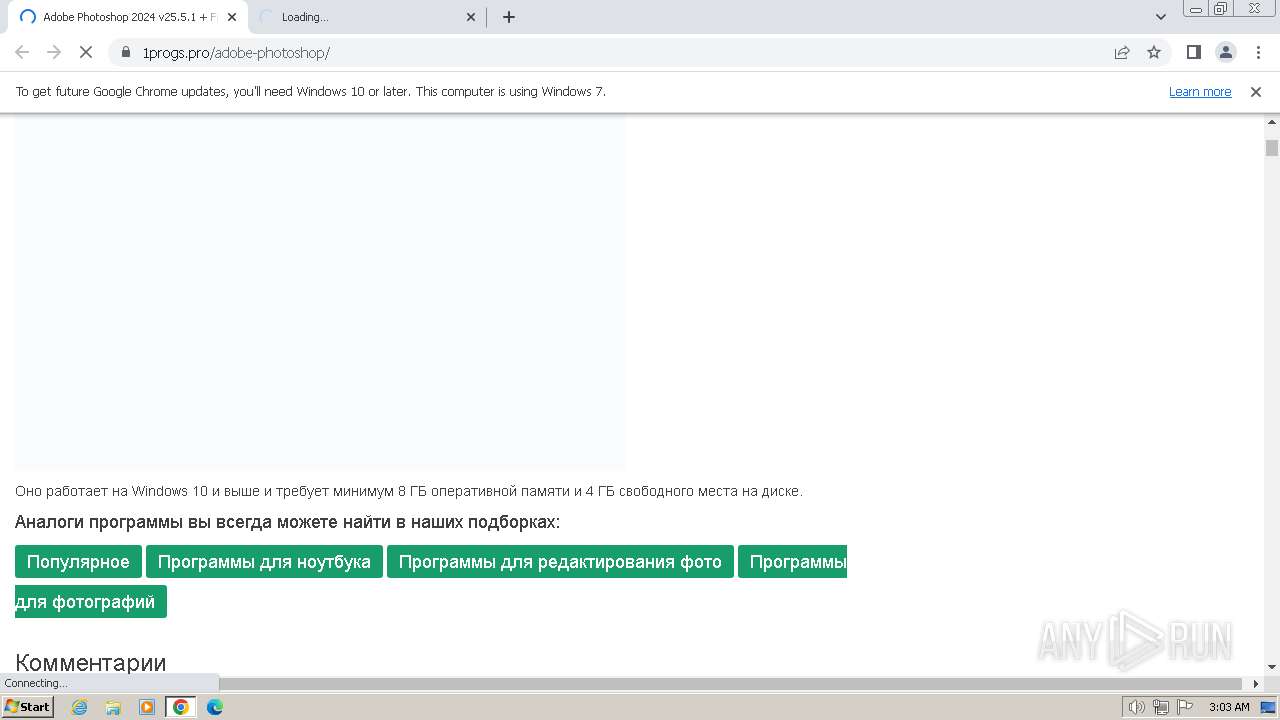Bookmark this page with the star icon
Image resolution: width=1280 pixels, height=720 pixels.
coord(1154,52)
